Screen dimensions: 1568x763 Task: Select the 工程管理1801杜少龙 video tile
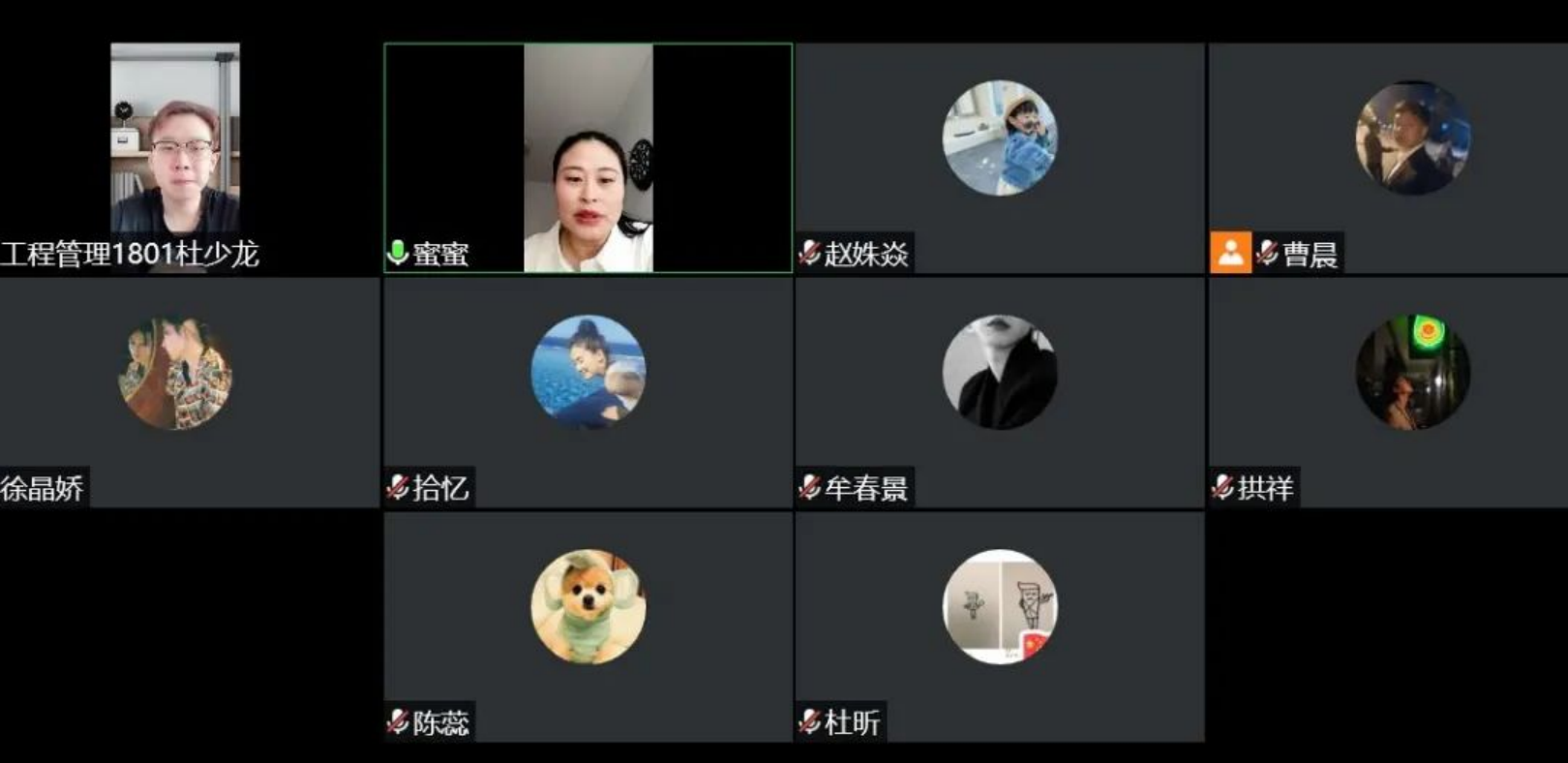[x=175, y=157]
